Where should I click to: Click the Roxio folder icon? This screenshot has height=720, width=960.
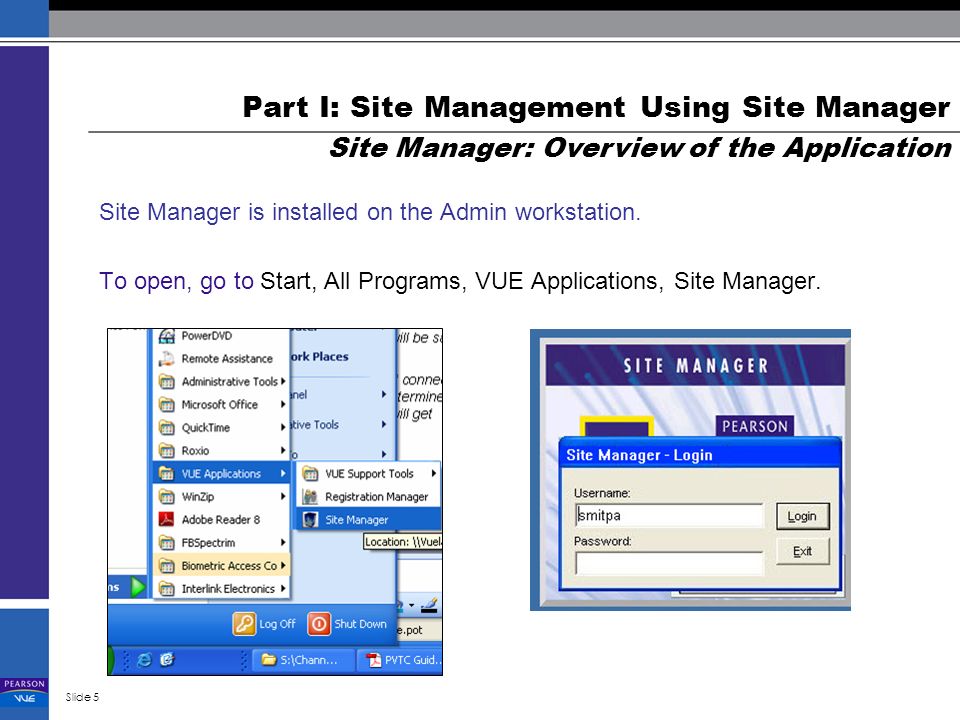[x=167, y=451]
